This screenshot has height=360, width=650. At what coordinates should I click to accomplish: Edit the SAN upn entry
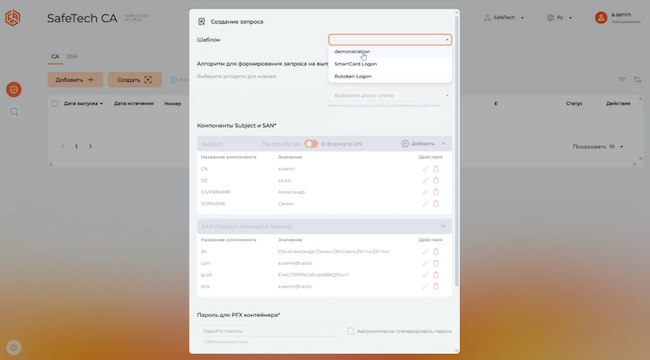425,263
